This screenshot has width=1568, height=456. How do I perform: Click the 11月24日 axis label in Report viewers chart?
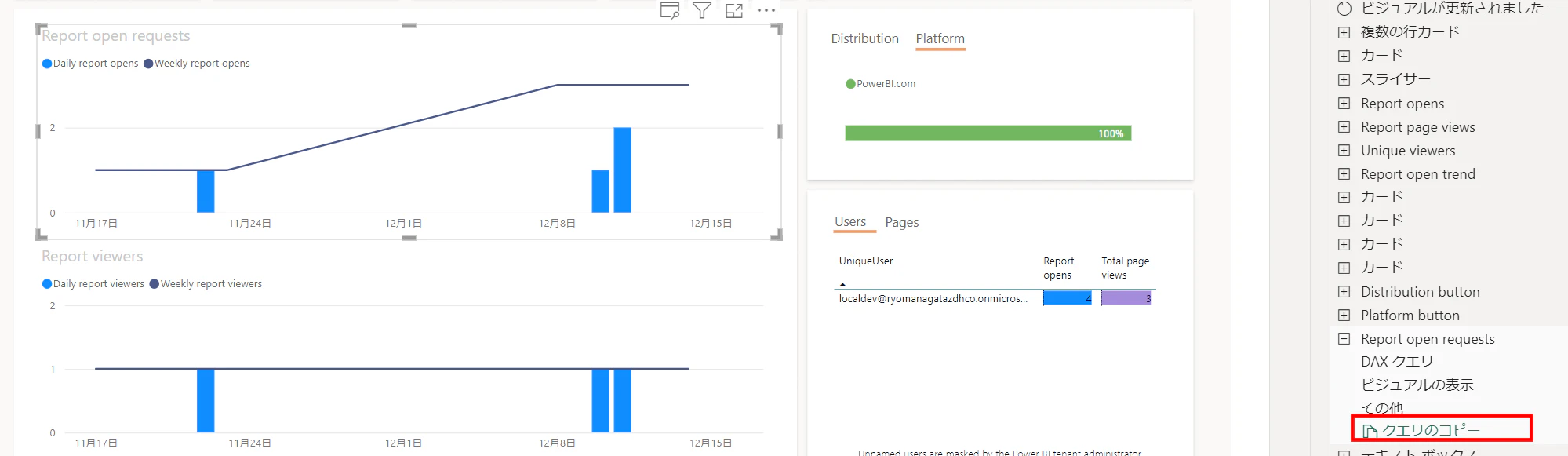[250, 443]
